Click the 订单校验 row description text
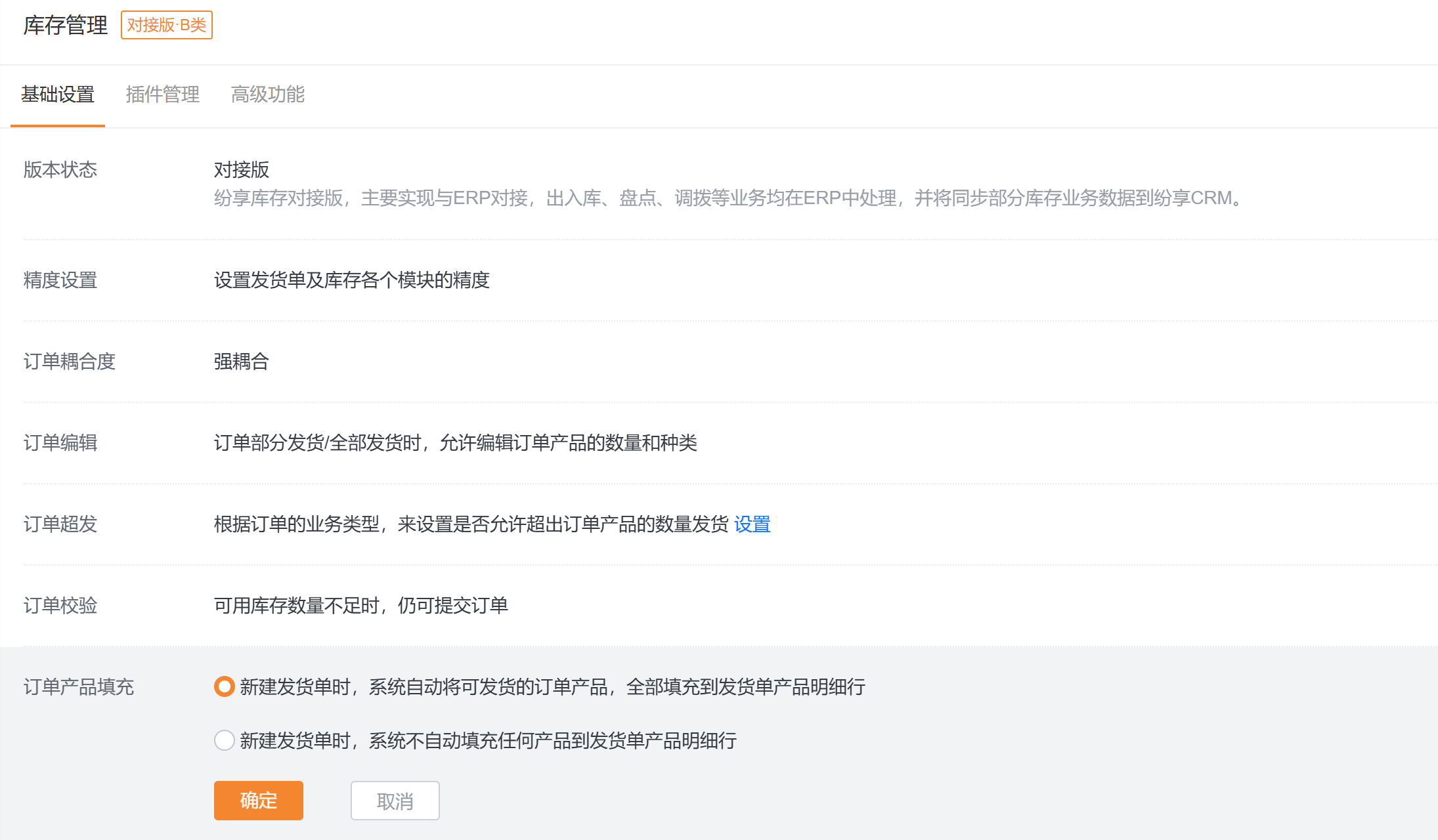This screenshot has width=1438, height=840. [360, 605]
